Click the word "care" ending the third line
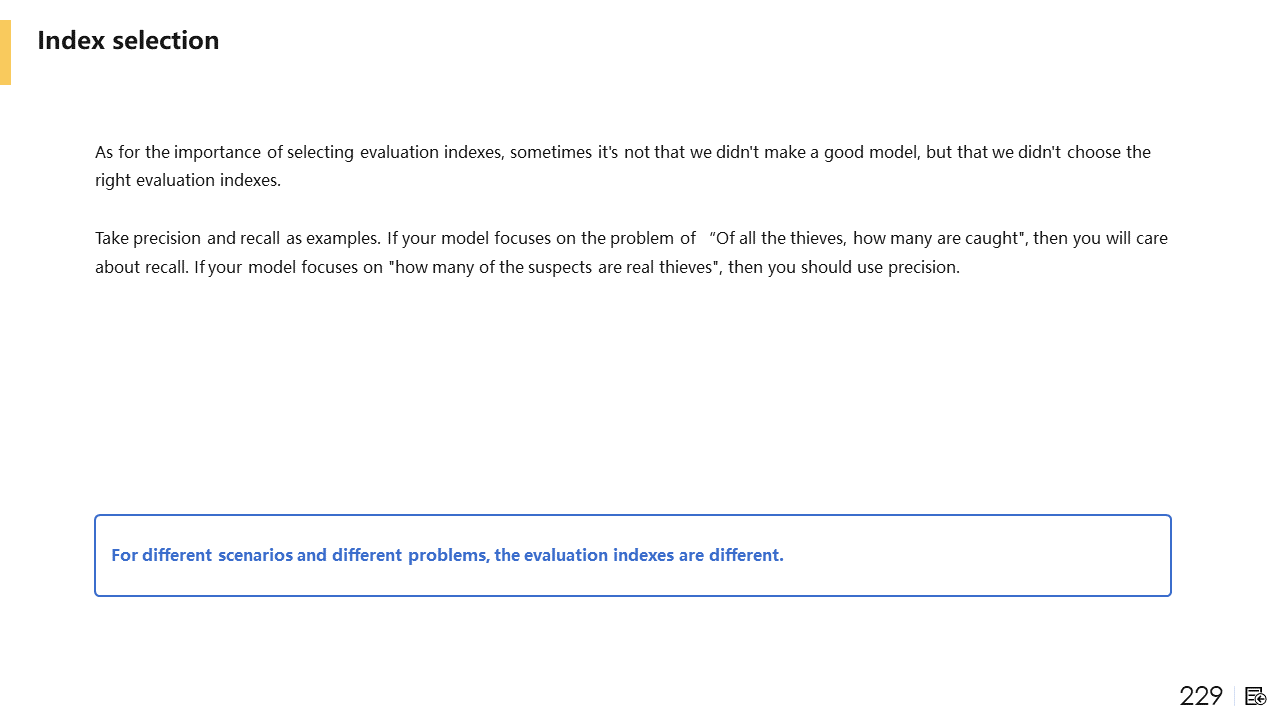This screenshot has width=1280, height=720. pyautogui.click(x=1151, y=238)
